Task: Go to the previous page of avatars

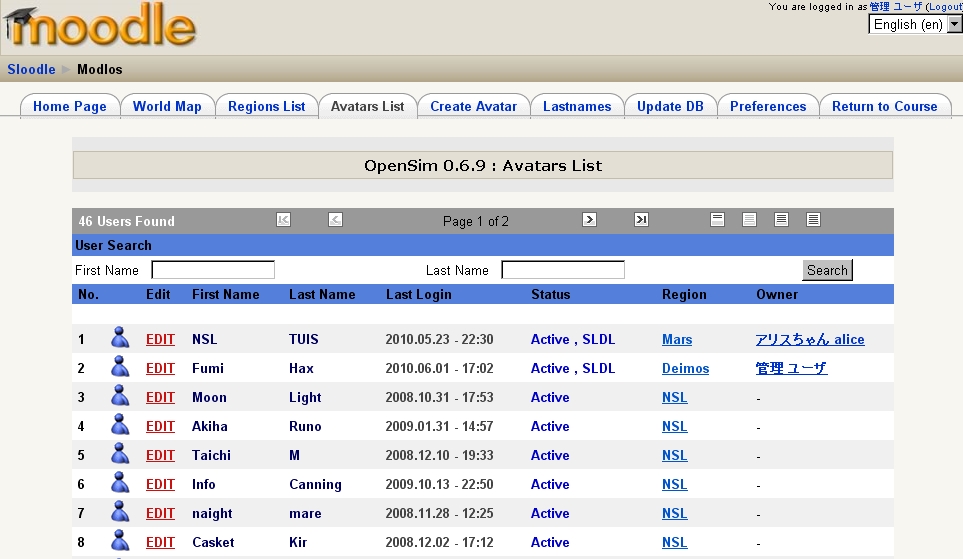Action: coord(336,220)
